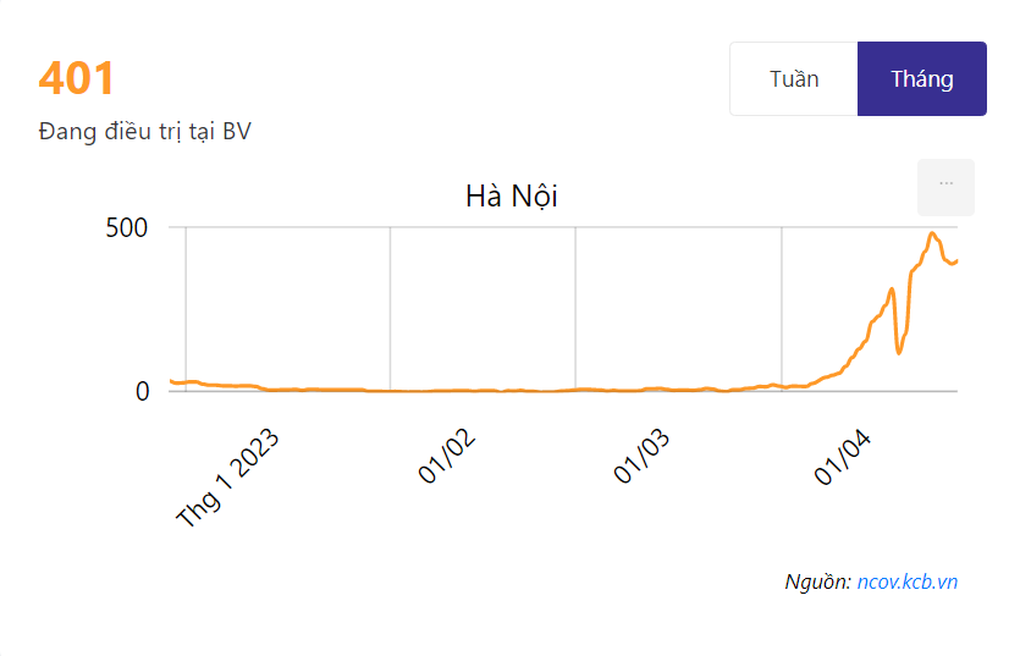Viewport: 1020px width, 656px height.
Task: Click the orange 401 patient count
Action: (76, 78)
